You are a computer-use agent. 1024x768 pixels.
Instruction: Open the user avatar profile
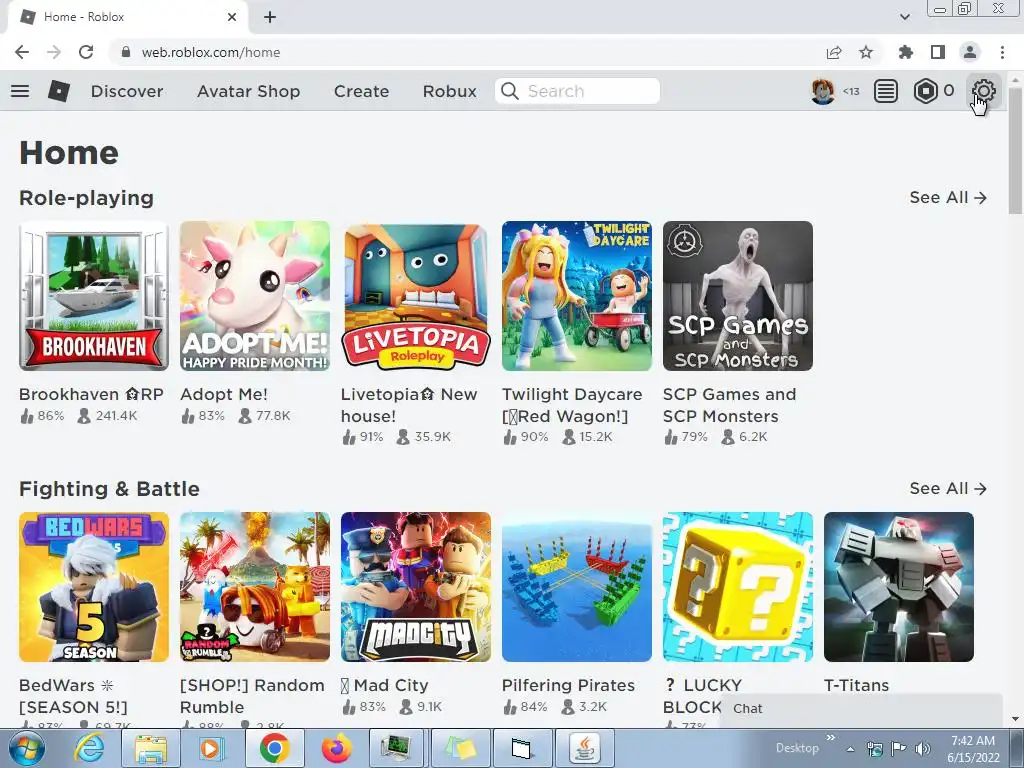pyautogui.click(x=823, y=91)
